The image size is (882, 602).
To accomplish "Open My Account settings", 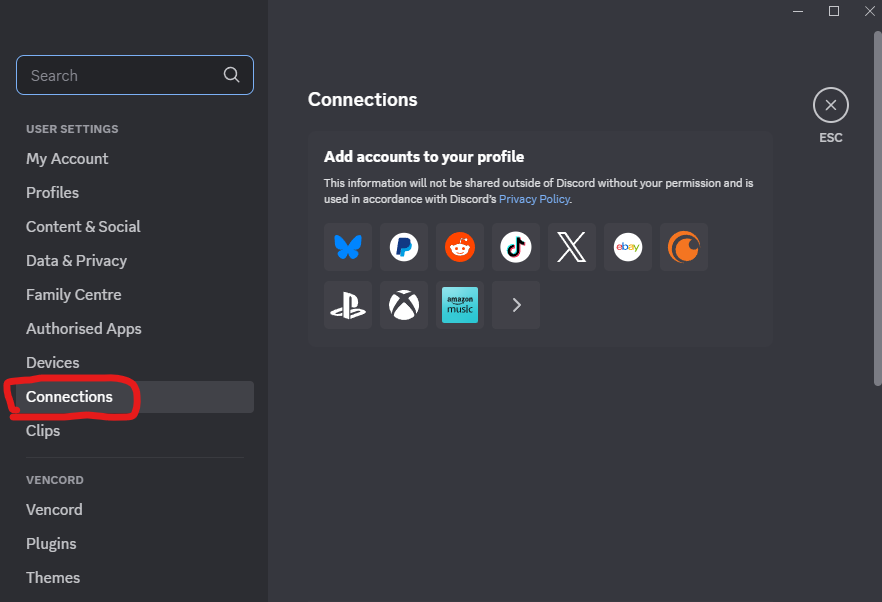I will click(67, 159).
